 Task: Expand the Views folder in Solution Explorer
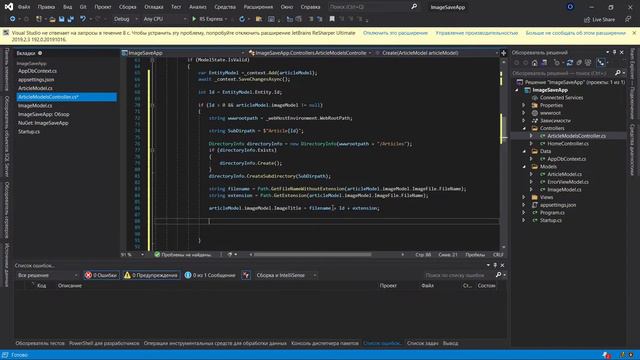tap(524, 198)
